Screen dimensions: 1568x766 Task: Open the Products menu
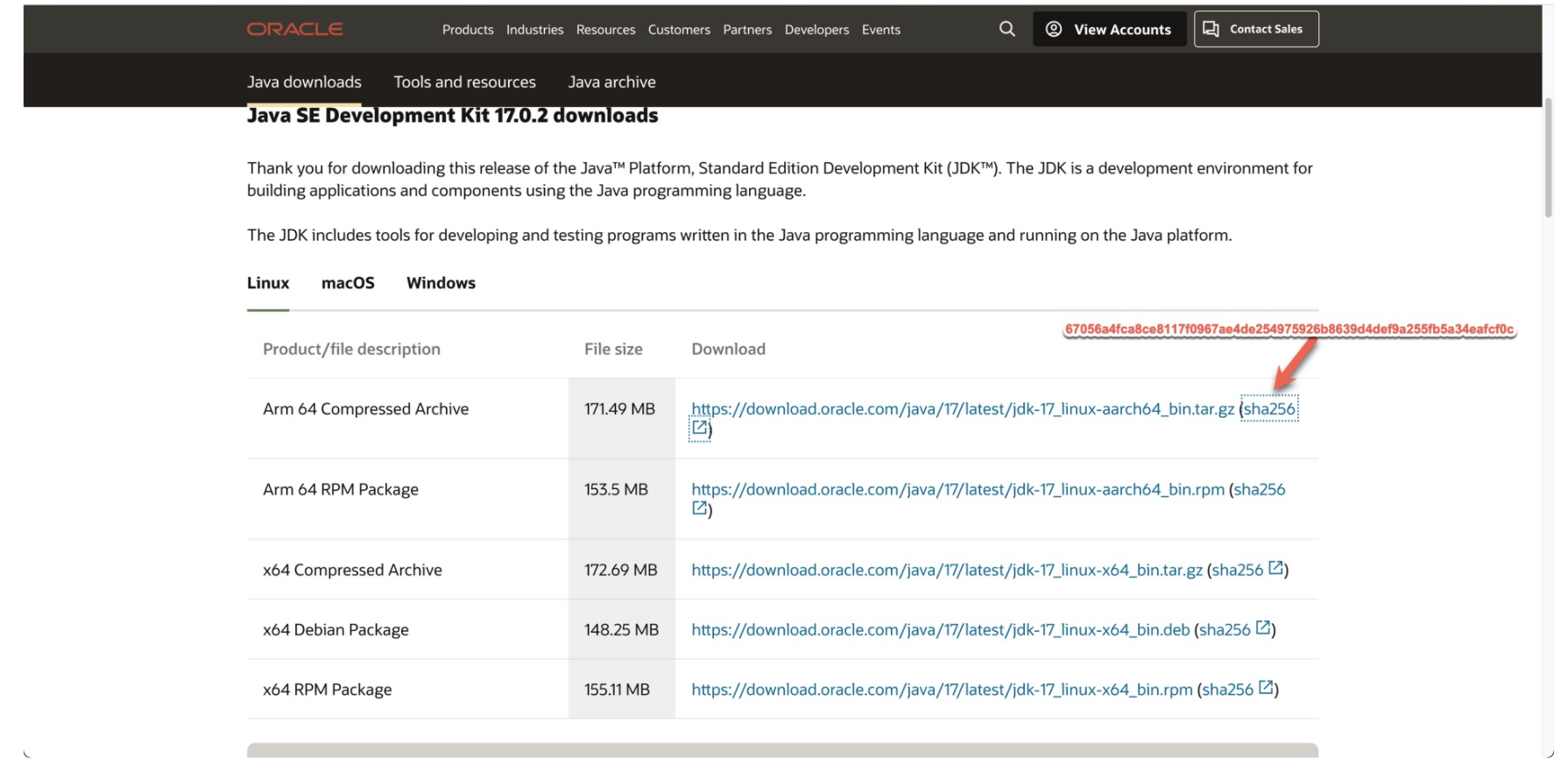tap(468, 30)
